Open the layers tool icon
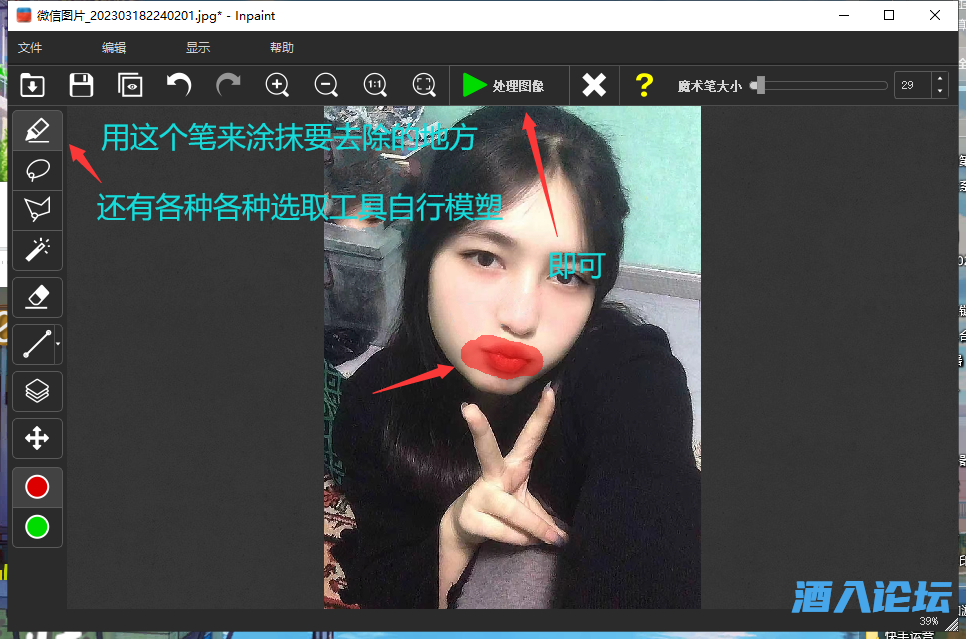This screenshot has width=966, height=639. point(37,391)
